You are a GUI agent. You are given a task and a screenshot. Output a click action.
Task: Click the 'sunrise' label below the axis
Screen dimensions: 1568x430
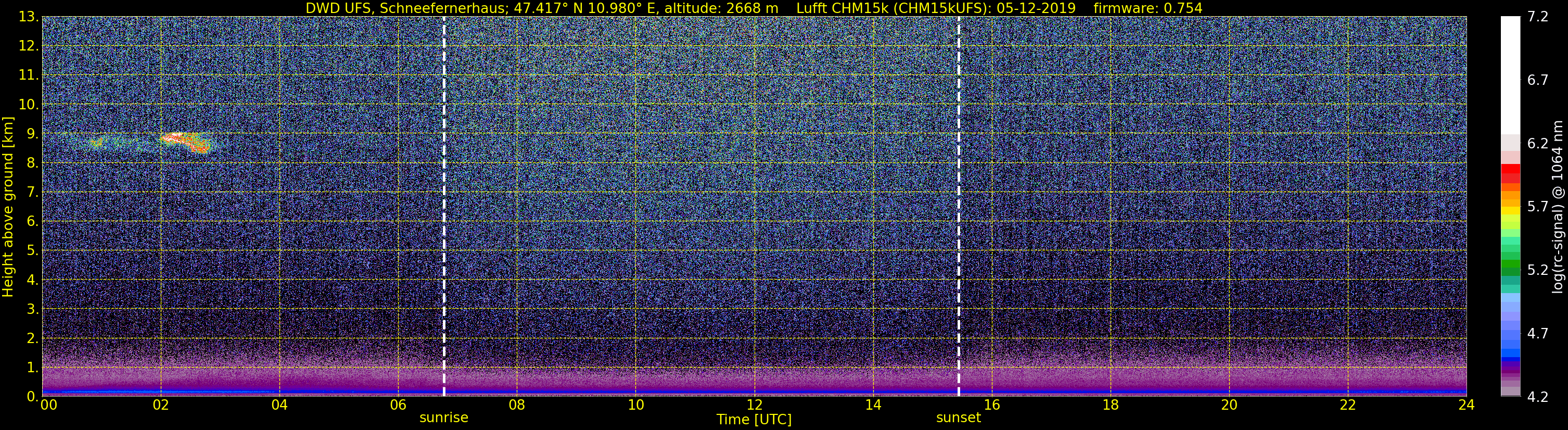(444, 418)
